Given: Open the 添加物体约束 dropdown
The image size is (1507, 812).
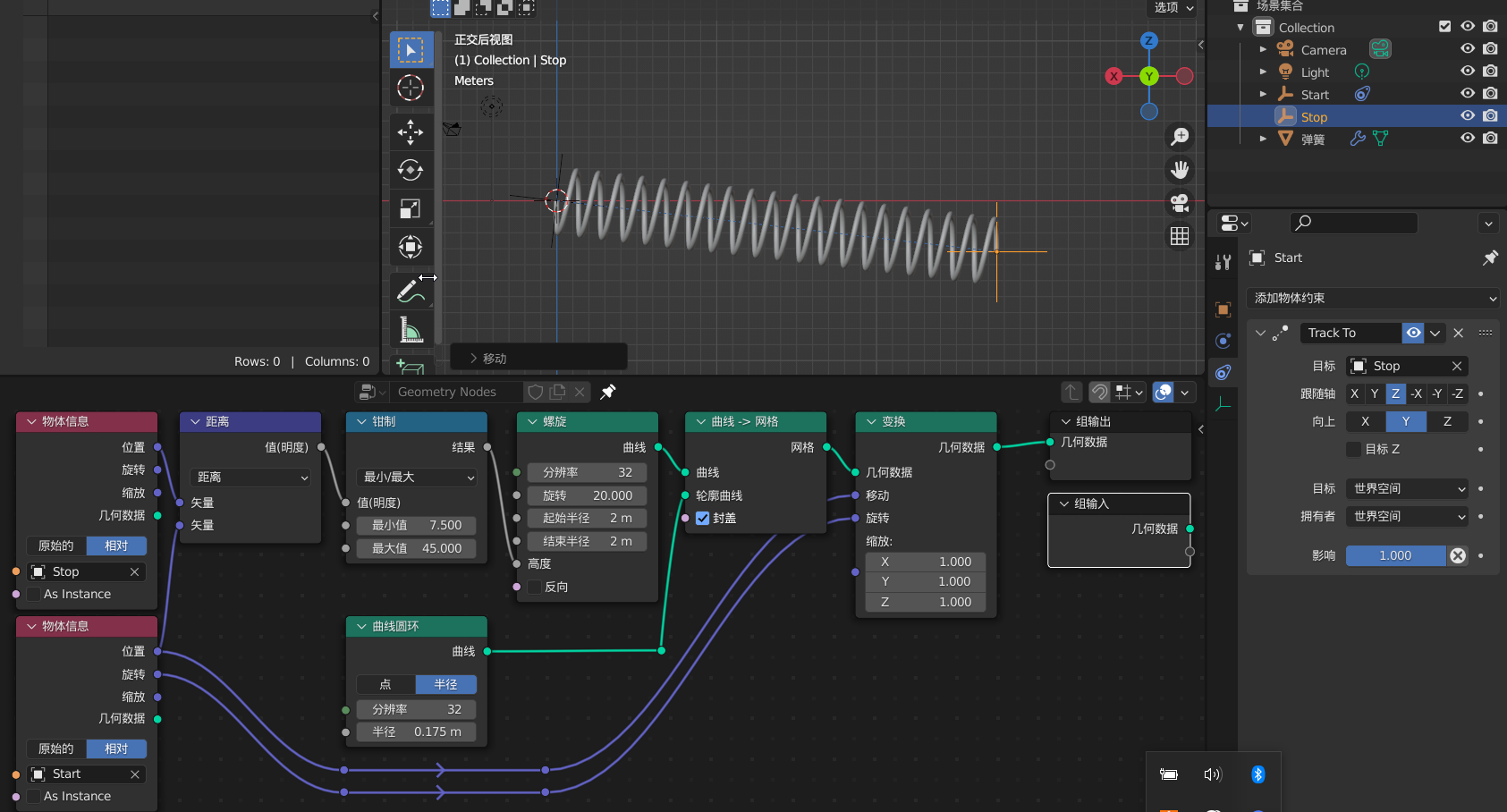Looking at the screenshot, I should click(1372, 298).
